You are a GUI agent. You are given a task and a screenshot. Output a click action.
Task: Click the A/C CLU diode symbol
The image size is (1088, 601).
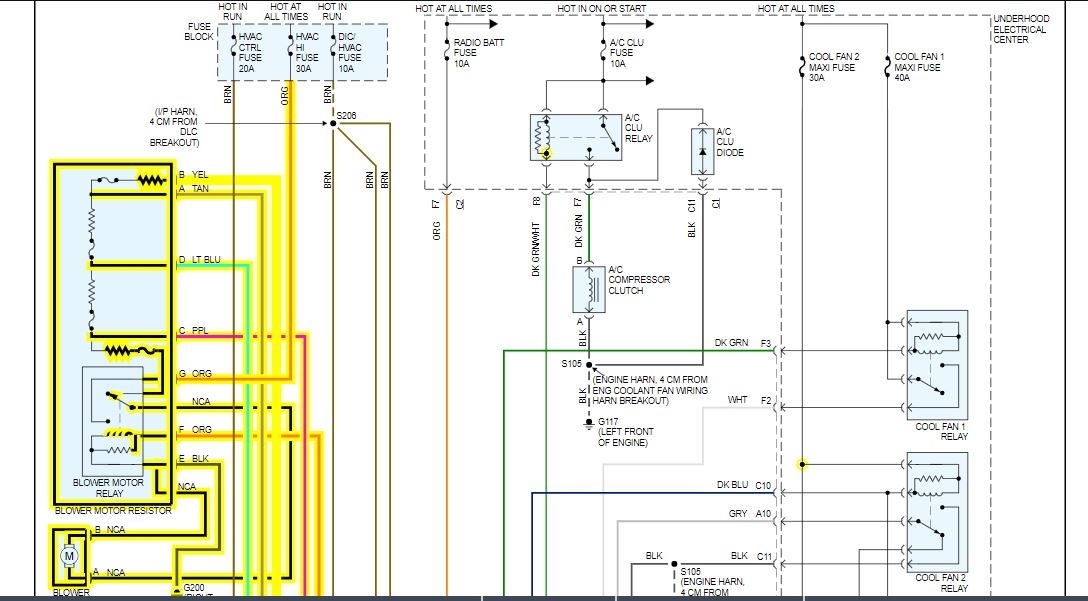(x=702, y=151)
